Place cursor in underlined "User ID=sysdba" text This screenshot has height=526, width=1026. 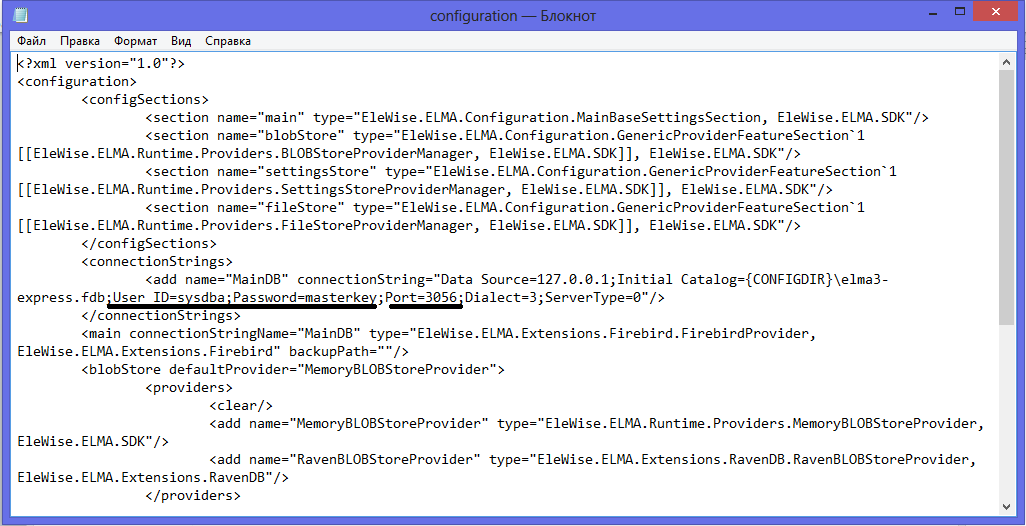click(169, 298)
